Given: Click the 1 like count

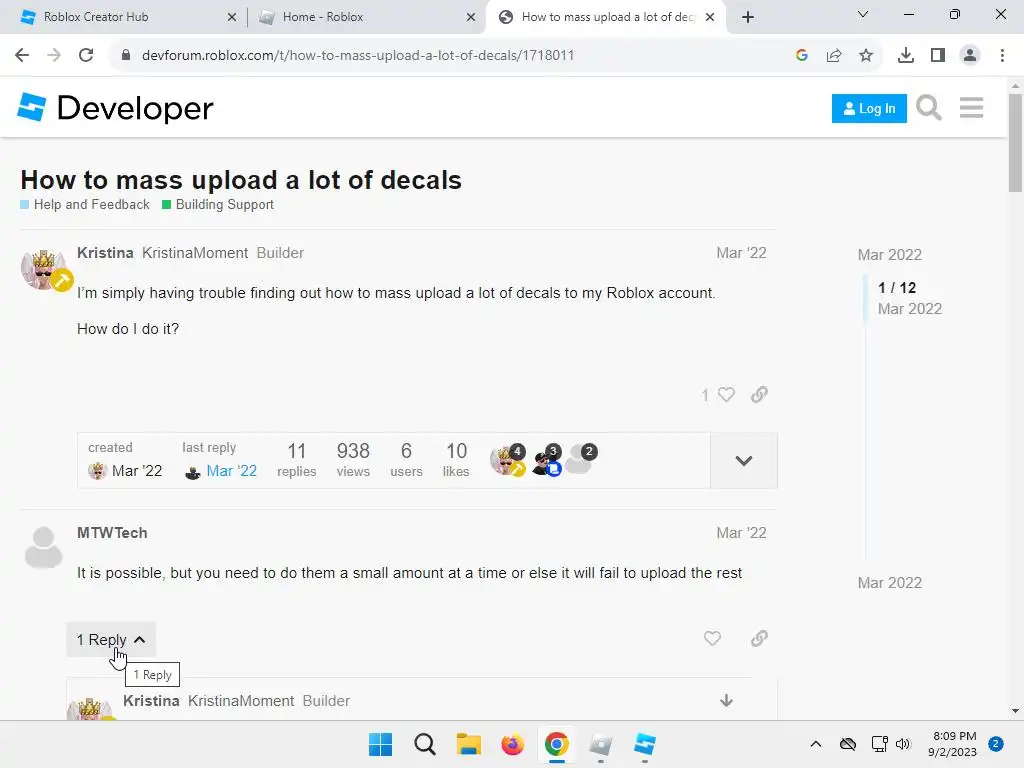Looking at the screenshot, I should pos(705,395).
